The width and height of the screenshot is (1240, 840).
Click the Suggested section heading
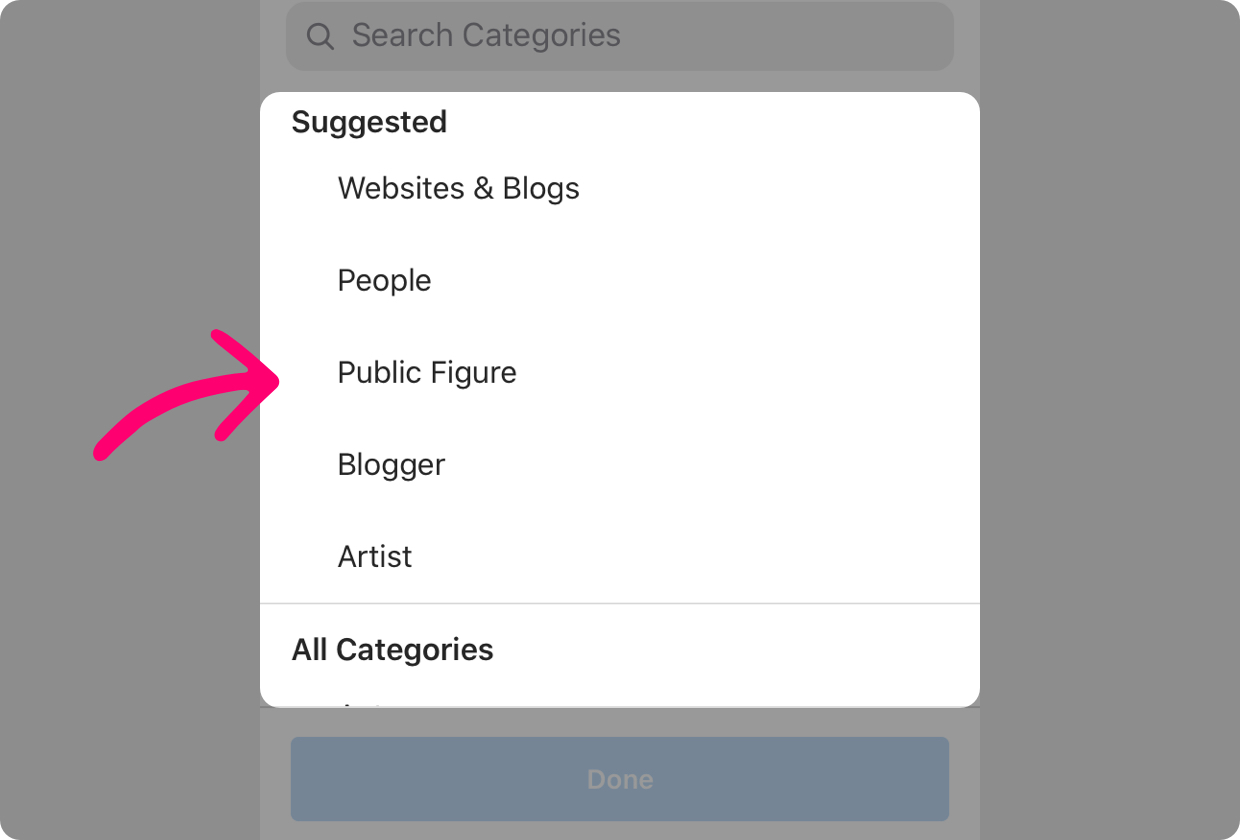point(369,122)
